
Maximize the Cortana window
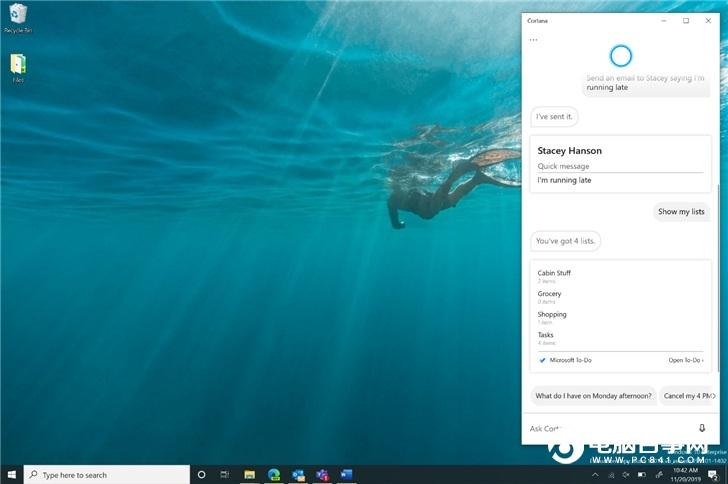tap(686, 20)
